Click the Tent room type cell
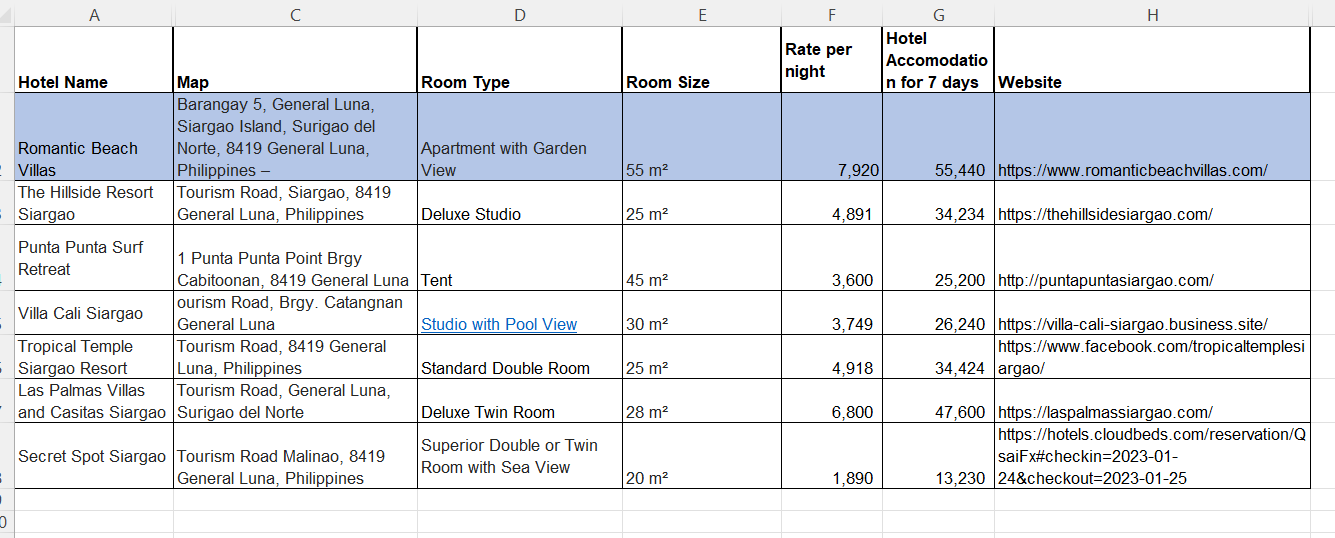Image resolution: width=1335 pixels, height=538 pixels. coord(519,258)
